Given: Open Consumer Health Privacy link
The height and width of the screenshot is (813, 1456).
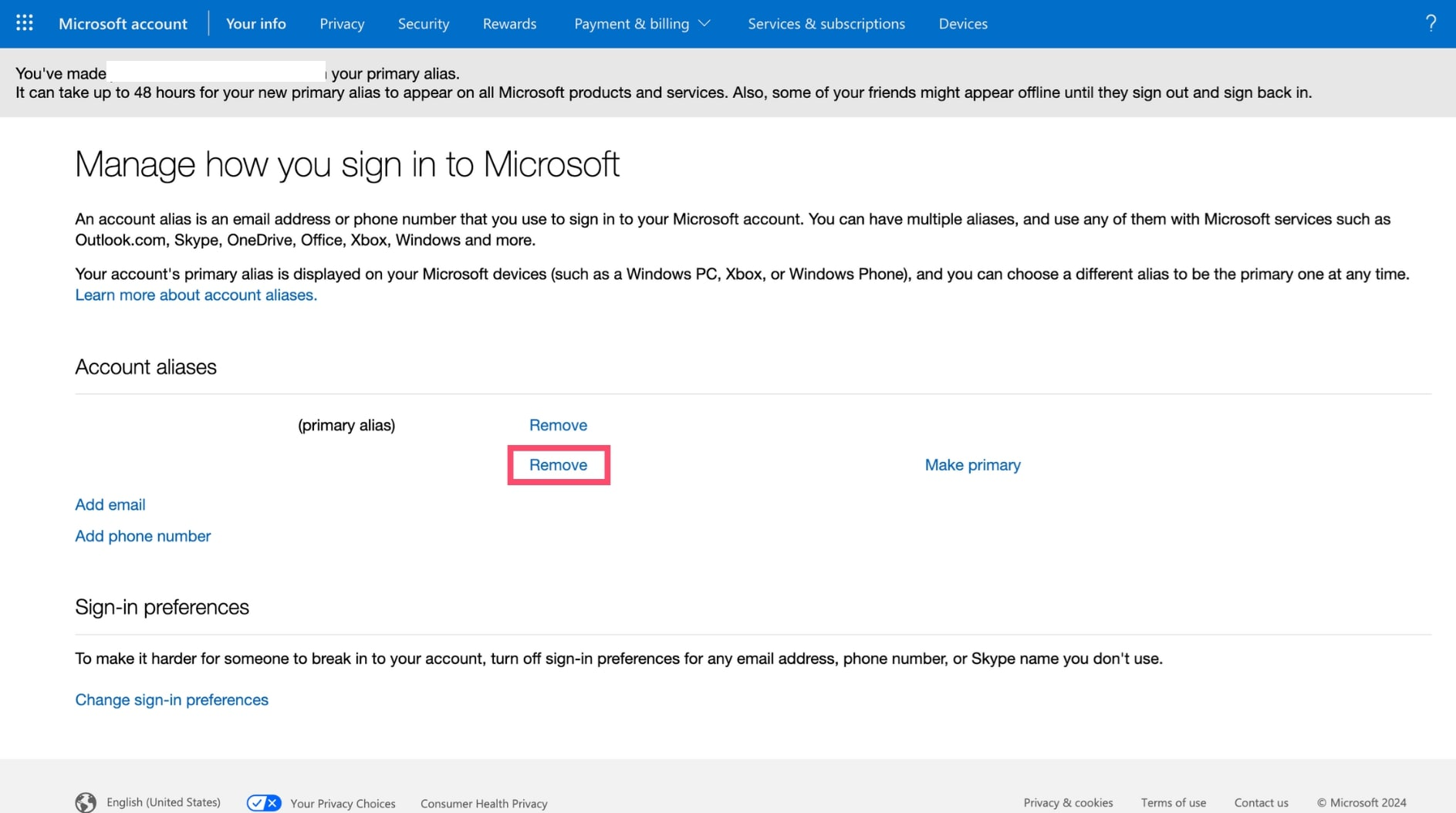Looking at the screenshot, I should click(484, 803).
